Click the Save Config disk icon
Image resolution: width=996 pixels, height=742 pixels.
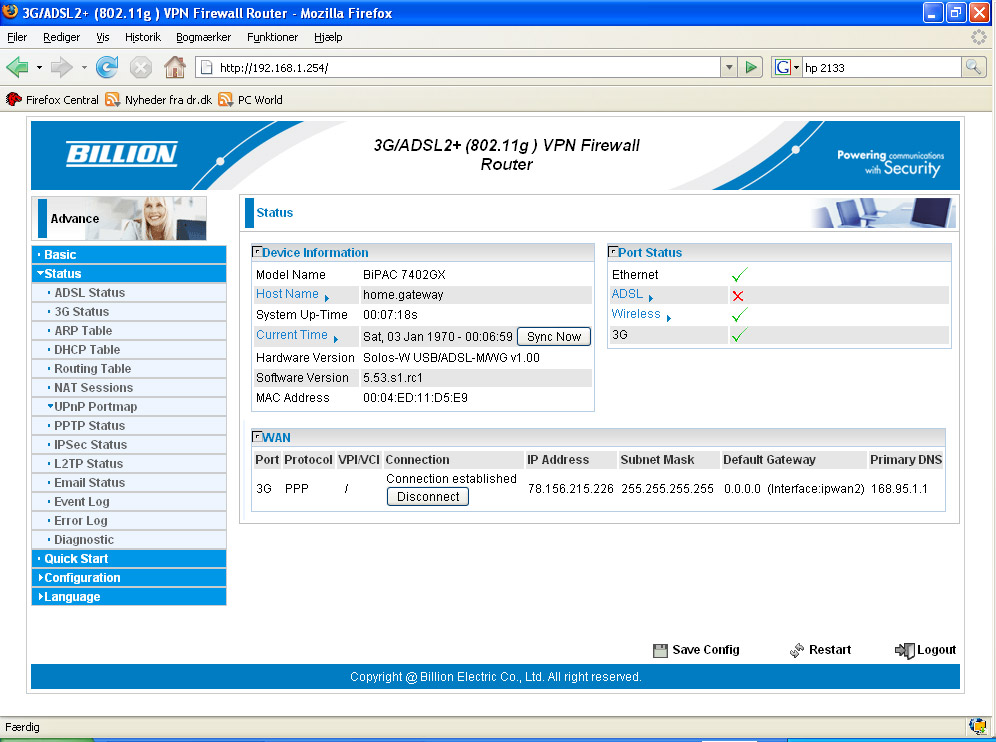tap(660, 650)
